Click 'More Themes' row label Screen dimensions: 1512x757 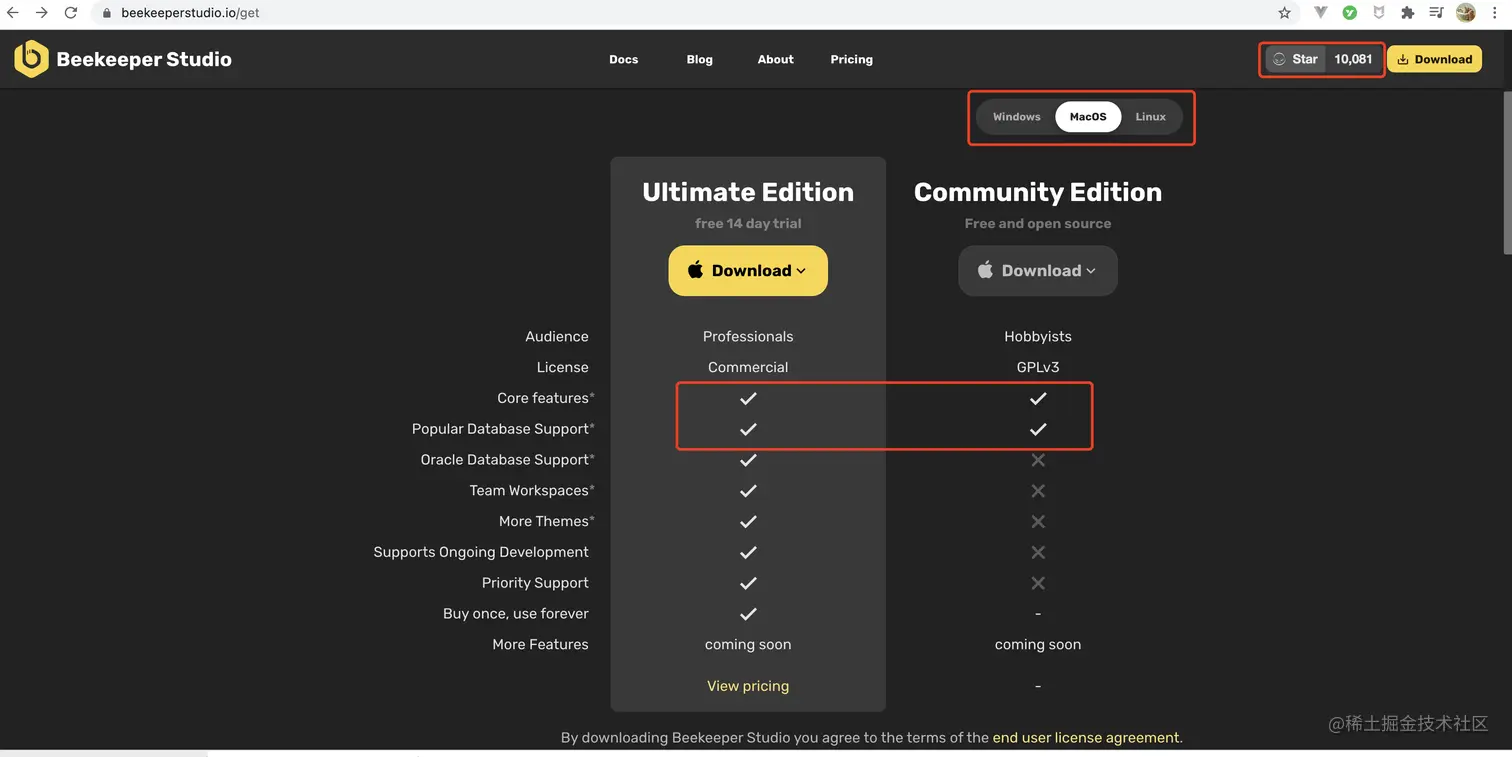546,522
